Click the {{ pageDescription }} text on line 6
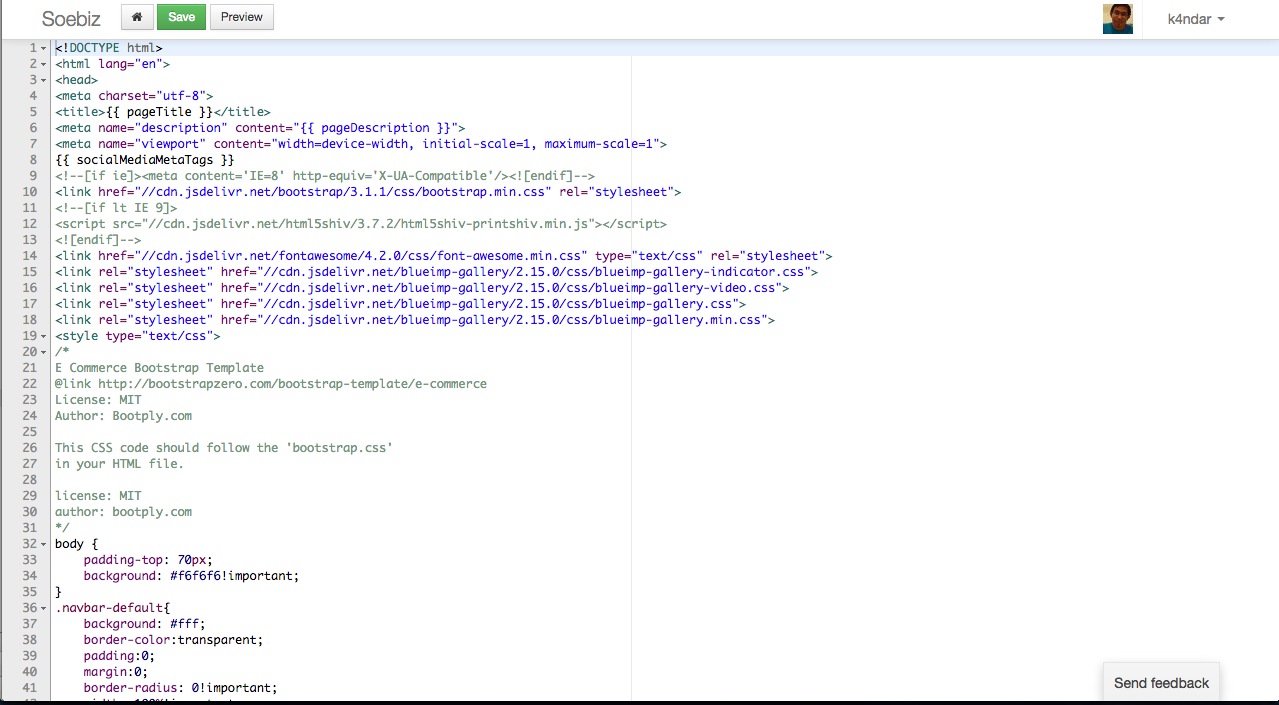The height and width of the screenshot is (705, 1279). pos(374,128)
